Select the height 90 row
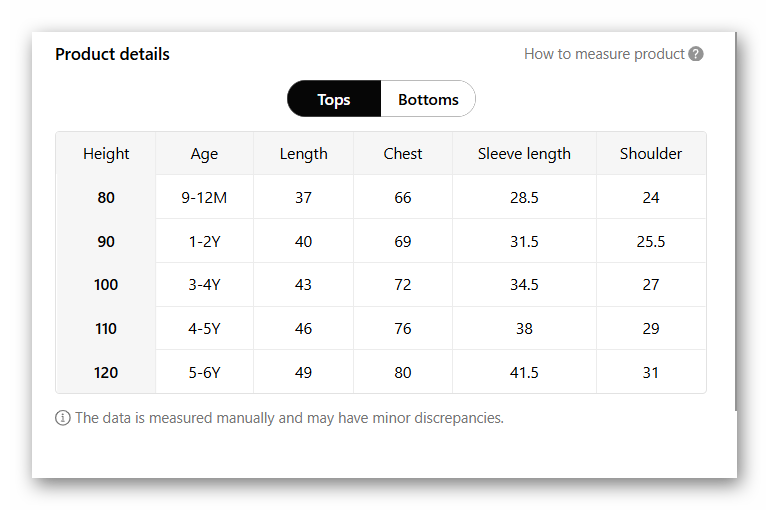769x510 pixels. tap(106, 242)
